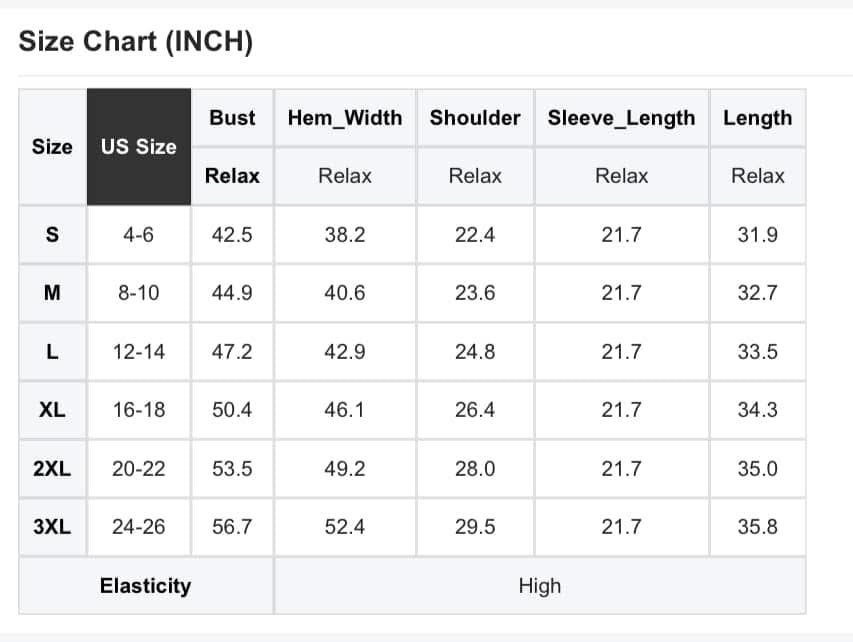
Task: Click the Size Chart (INCH) title
Action: 136,42
